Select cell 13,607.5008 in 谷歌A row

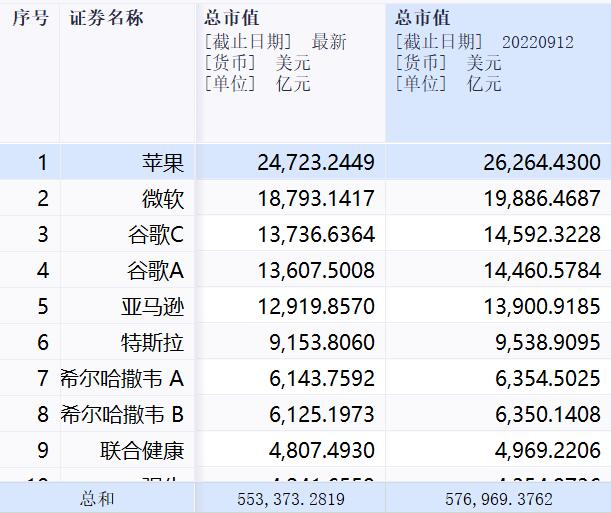point(316,270)
